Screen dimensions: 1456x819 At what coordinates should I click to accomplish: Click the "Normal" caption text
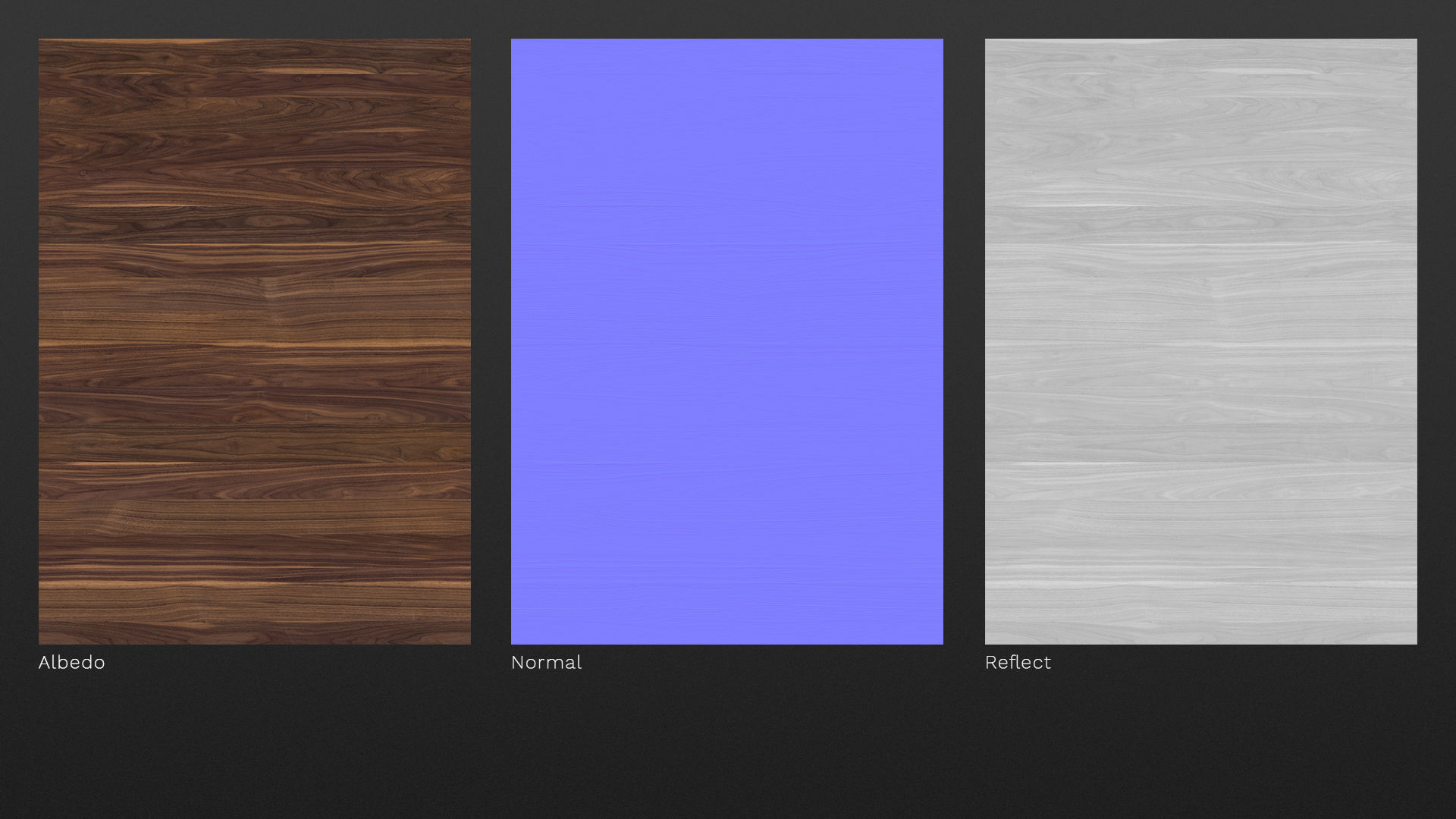pyautogui.click(x=547, y=662)
